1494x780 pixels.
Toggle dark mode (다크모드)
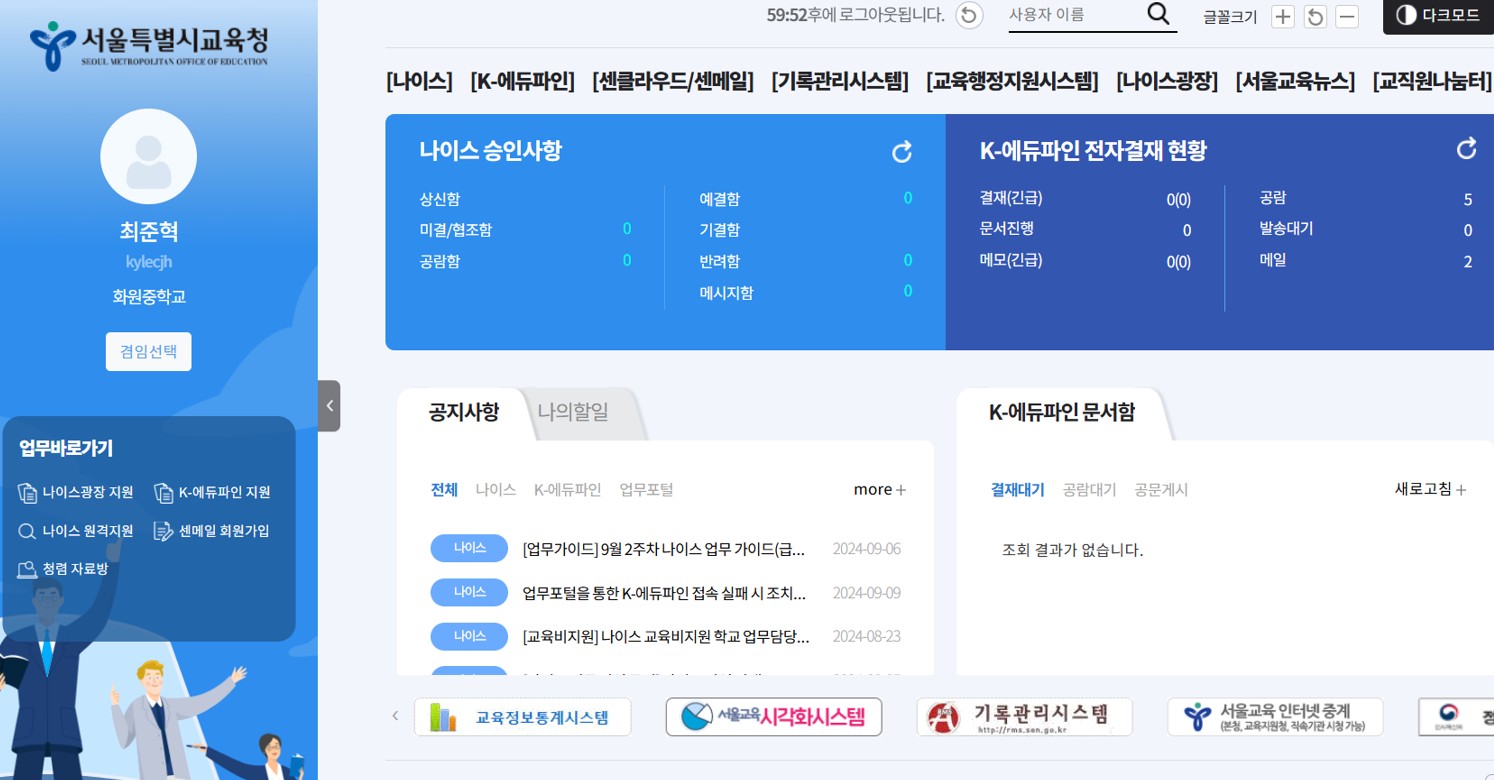pos(1438,16)
